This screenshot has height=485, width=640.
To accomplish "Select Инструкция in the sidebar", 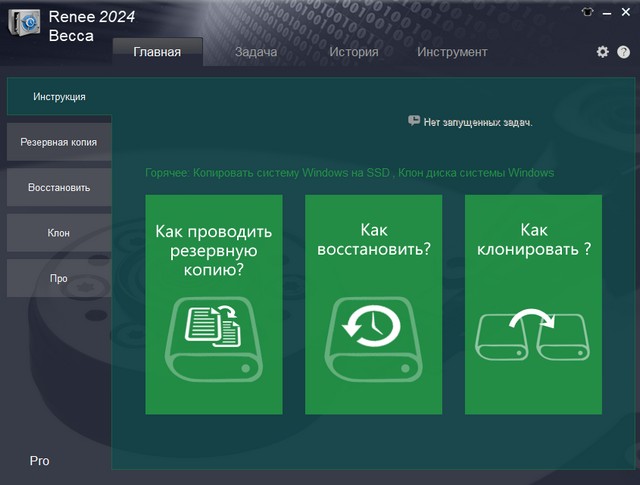I will [59, 97].
